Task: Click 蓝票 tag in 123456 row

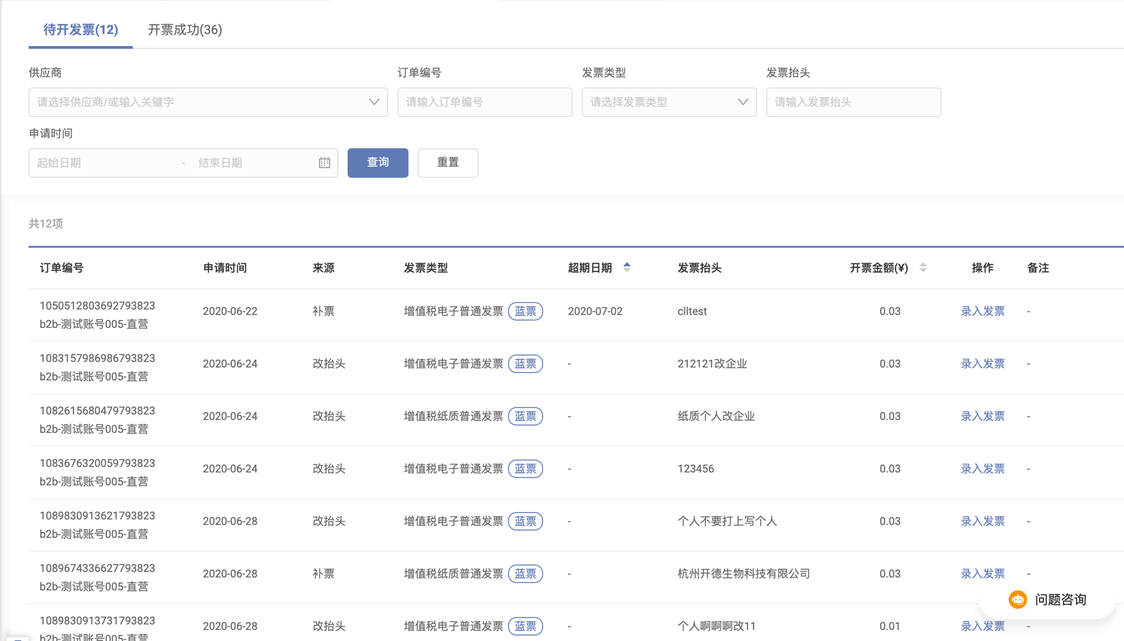Action: pos(525,468)
